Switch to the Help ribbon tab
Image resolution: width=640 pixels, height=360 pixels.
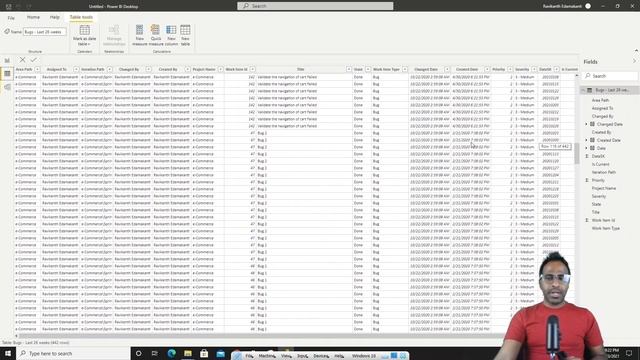[x=54, y=17]
